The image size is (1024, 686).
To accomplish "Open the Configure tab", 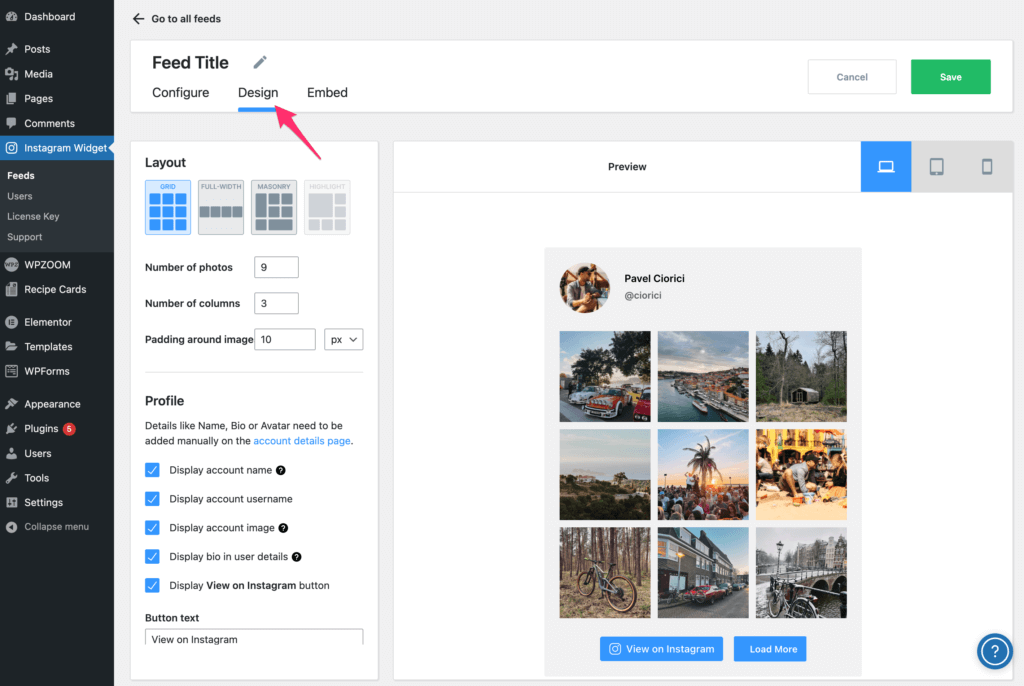I will click(x=180, y=92).
